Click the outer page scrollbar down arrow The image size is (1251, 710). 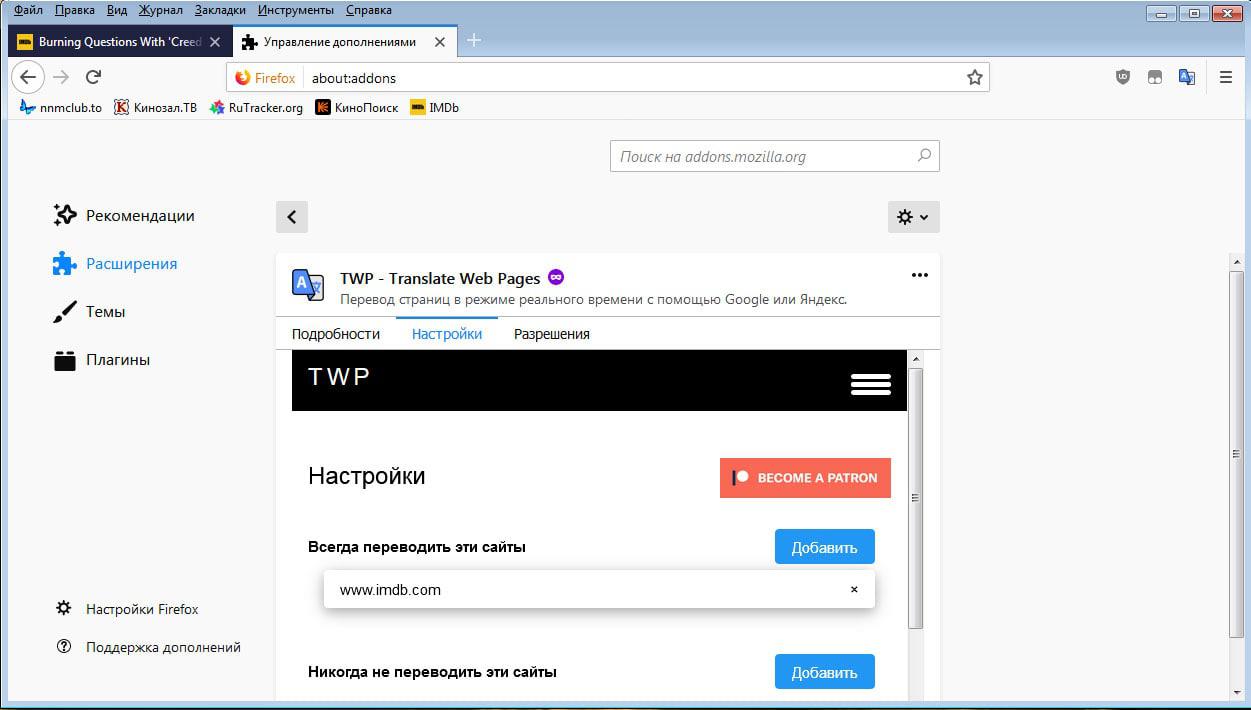(x=1239, y=692)
